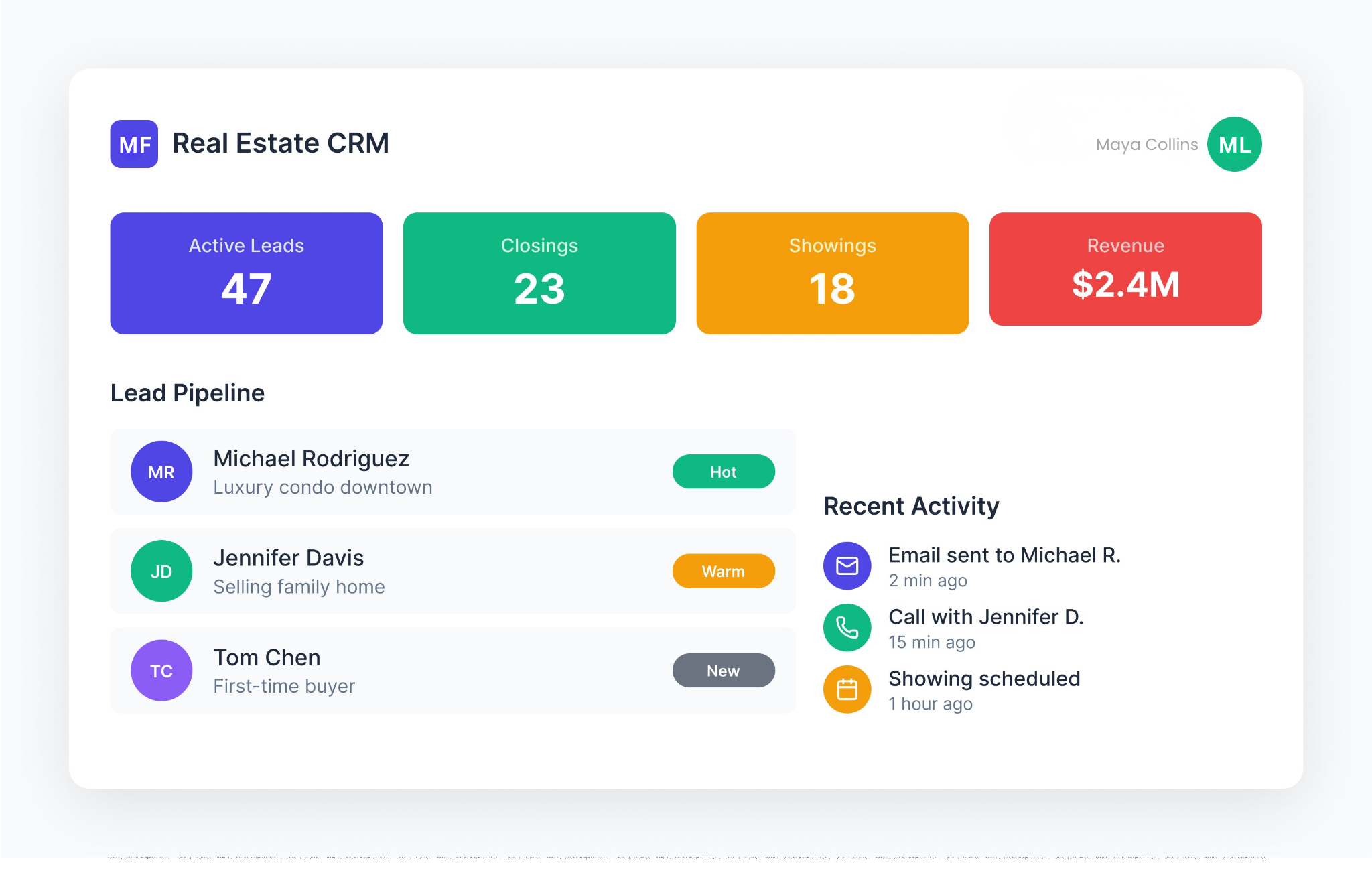Open the ML profile avatar
1372x871 pixels.
coord(1233,143)
